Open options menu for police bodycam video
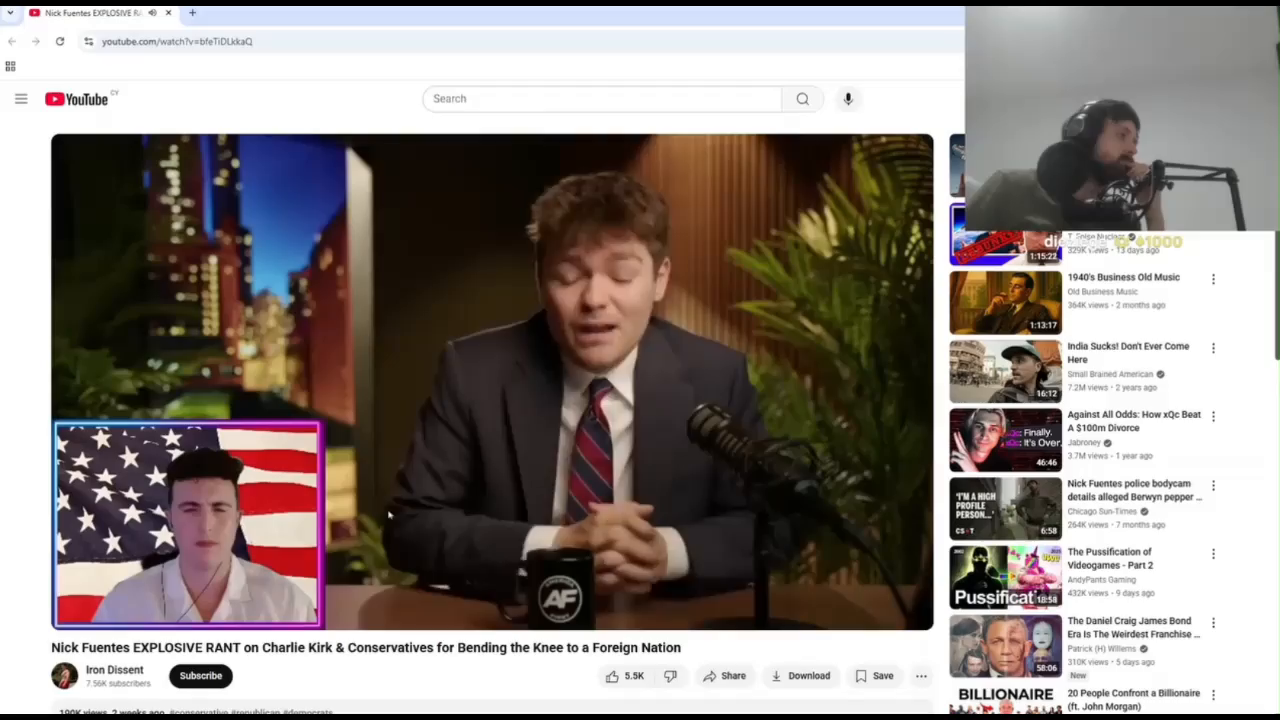Image resolution: width=1280 pixels, height=720 pixels. [x=1213, y=485]
